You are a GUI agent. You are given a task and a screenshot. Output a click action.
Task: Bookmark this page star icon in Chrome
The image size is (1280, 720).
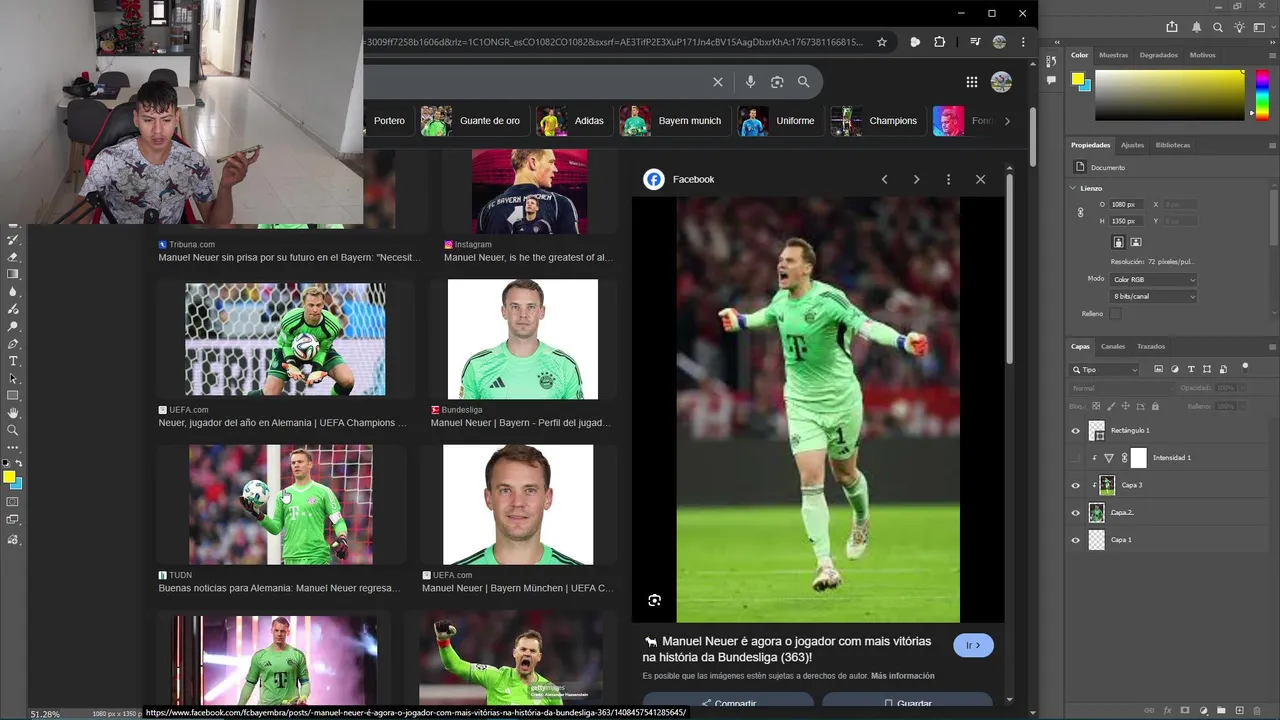pos(882,42)
